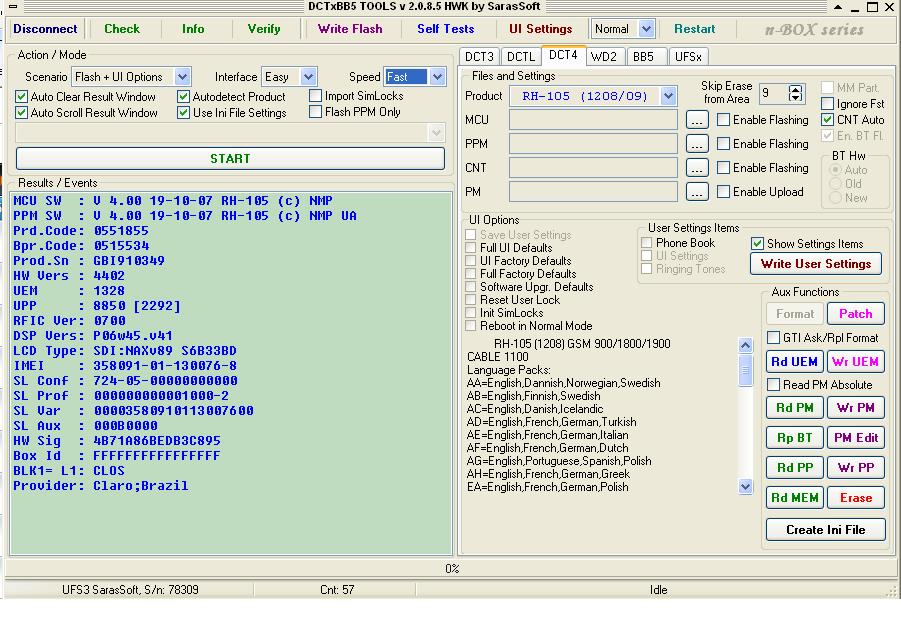Click the Write User Settings button

815,264
